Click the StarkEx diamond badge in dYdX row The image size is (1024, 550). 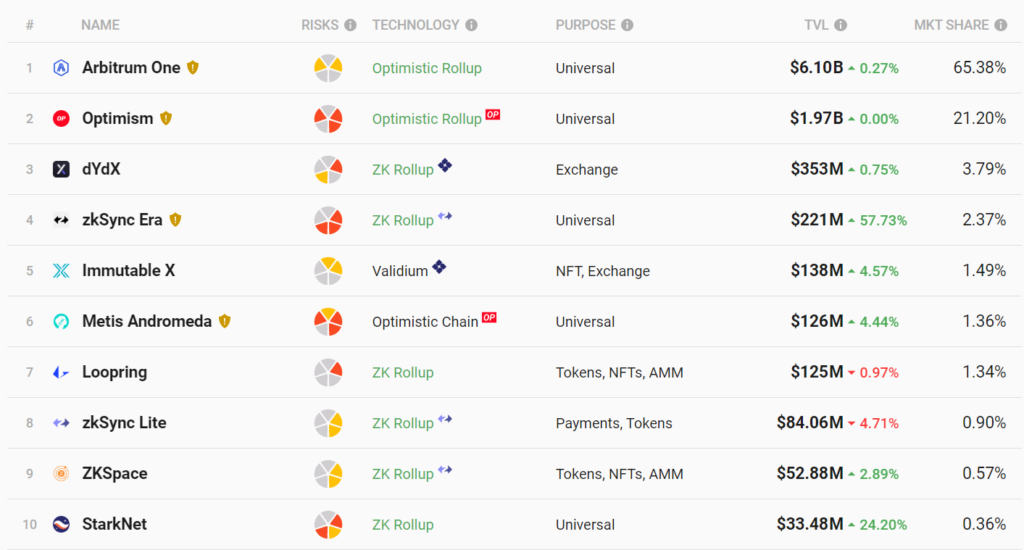point(445,165)
